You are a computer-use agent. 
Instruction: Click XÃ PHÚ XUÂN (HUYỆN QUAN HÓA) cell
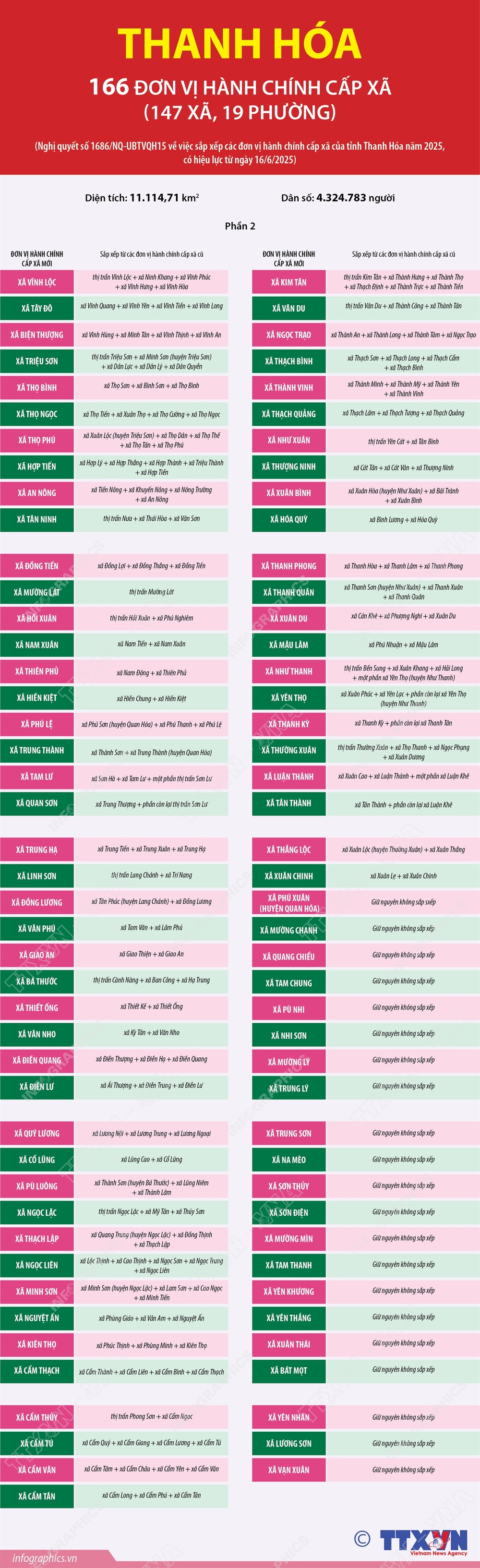tap(289, 902)
